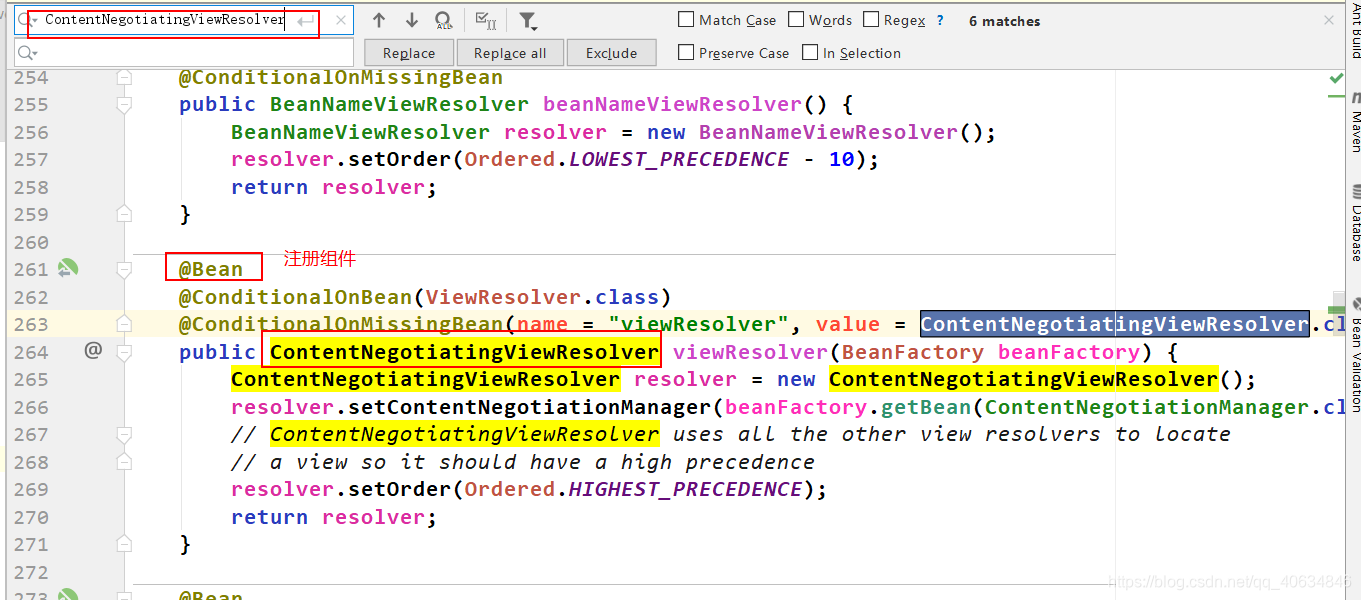Toggle comment fold end marker at line 268

(124, 462)
